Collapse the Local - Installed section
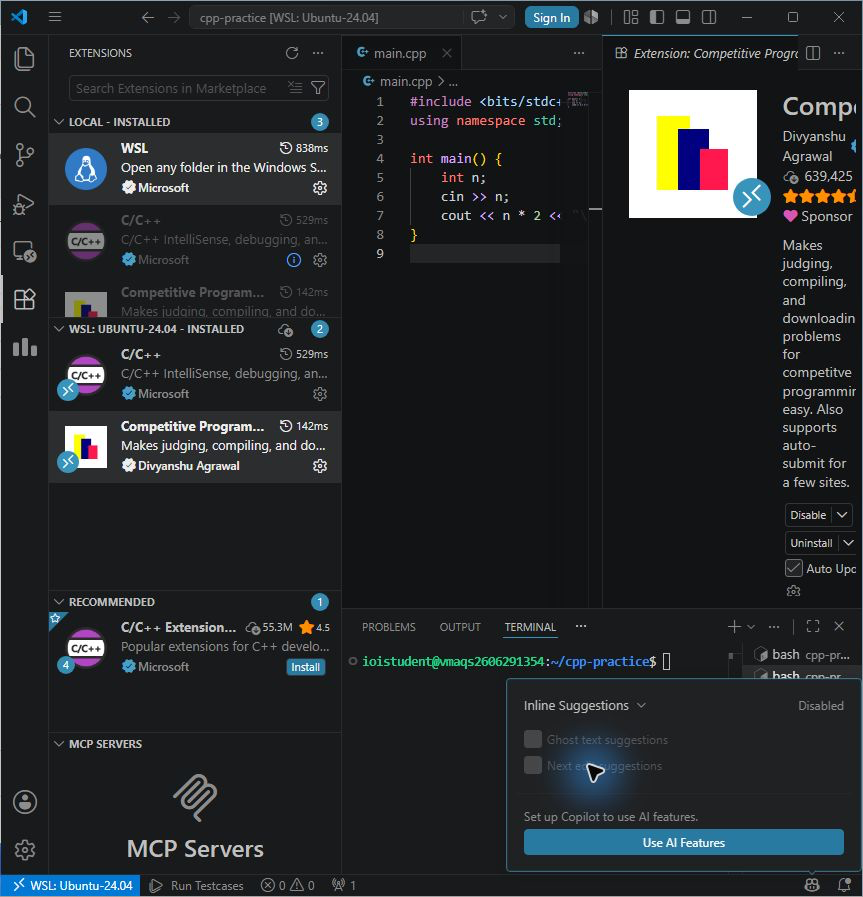The height and width of the screenshot is (897, 863). pyautogui.click(x=59, y=122)
